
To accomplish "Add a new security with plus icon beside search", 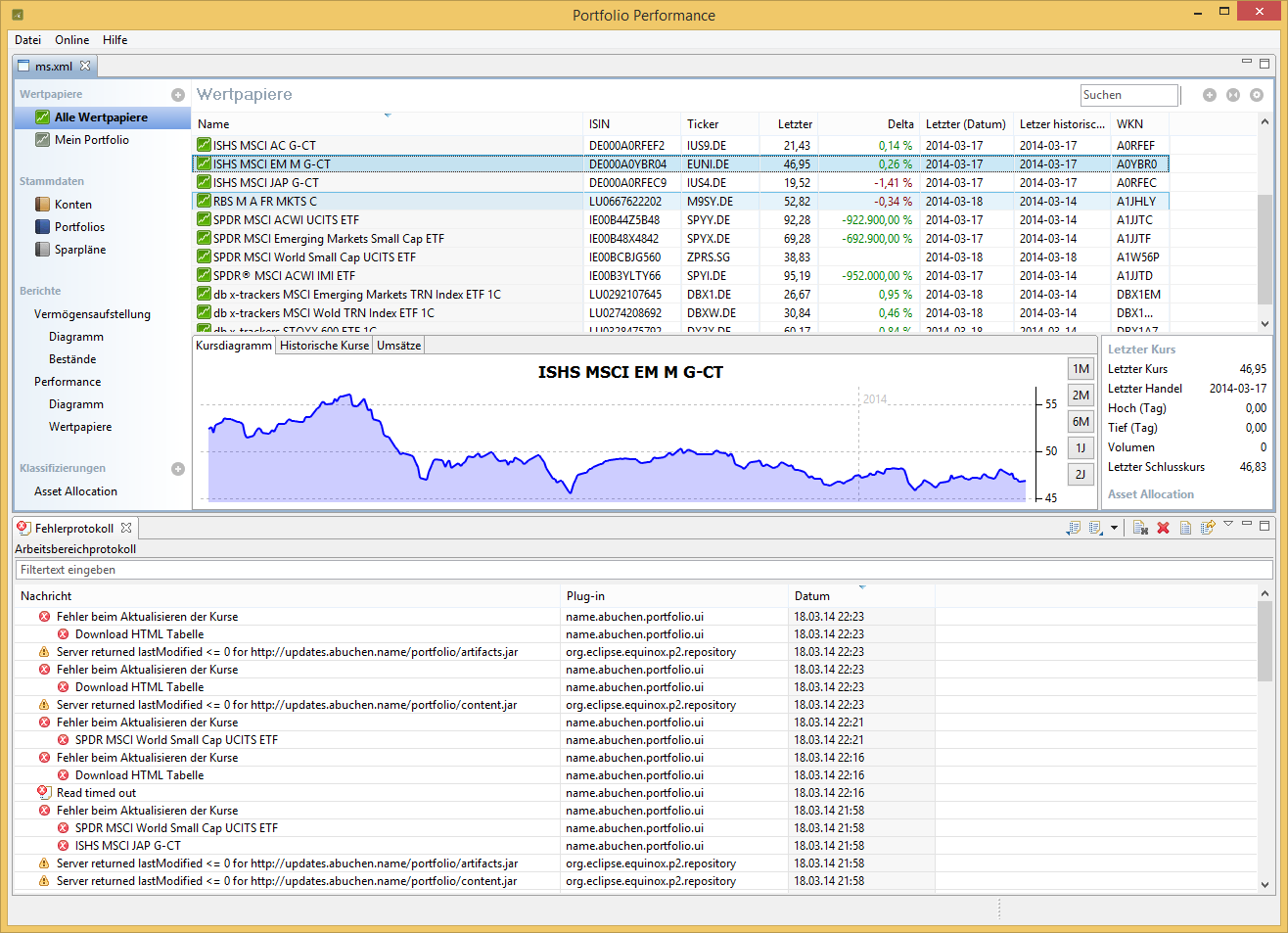I will (x=1210, y=95).
